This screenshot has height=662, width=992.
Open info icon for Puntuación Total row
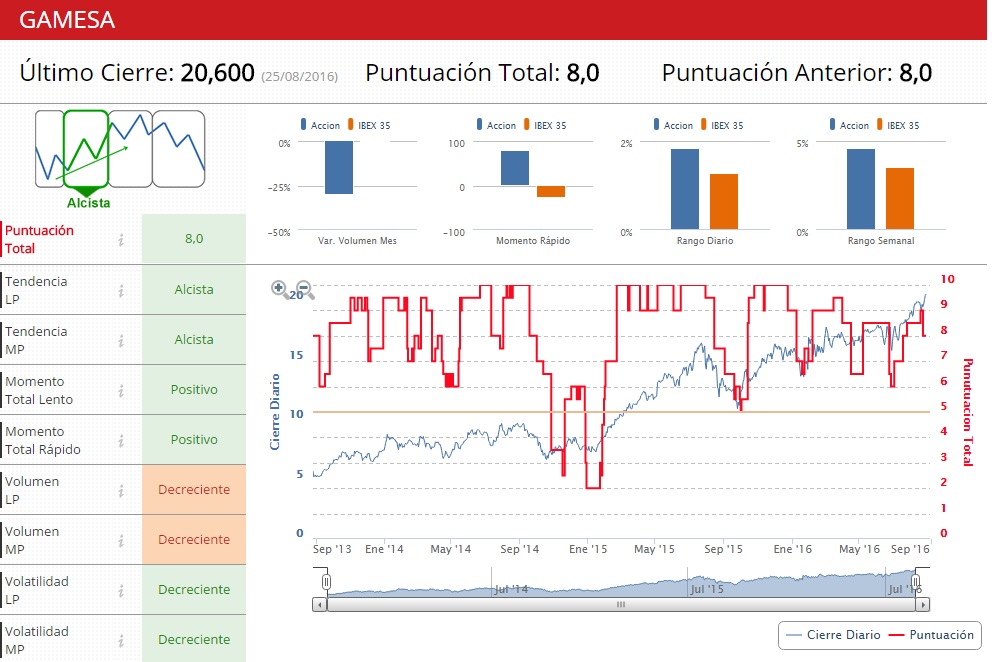tap(121, 239)
